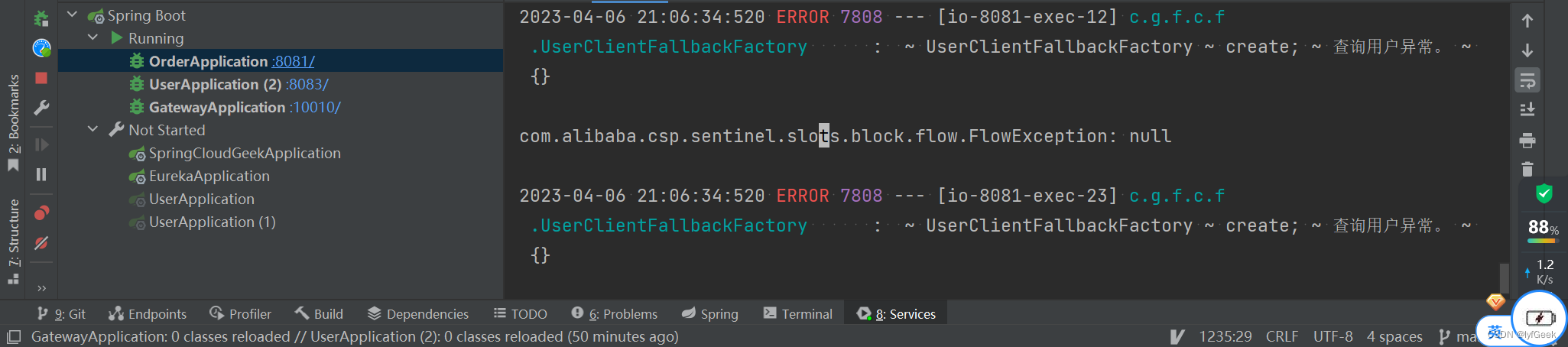Click the red Stop button in left toolbar

tap(41, 78)
